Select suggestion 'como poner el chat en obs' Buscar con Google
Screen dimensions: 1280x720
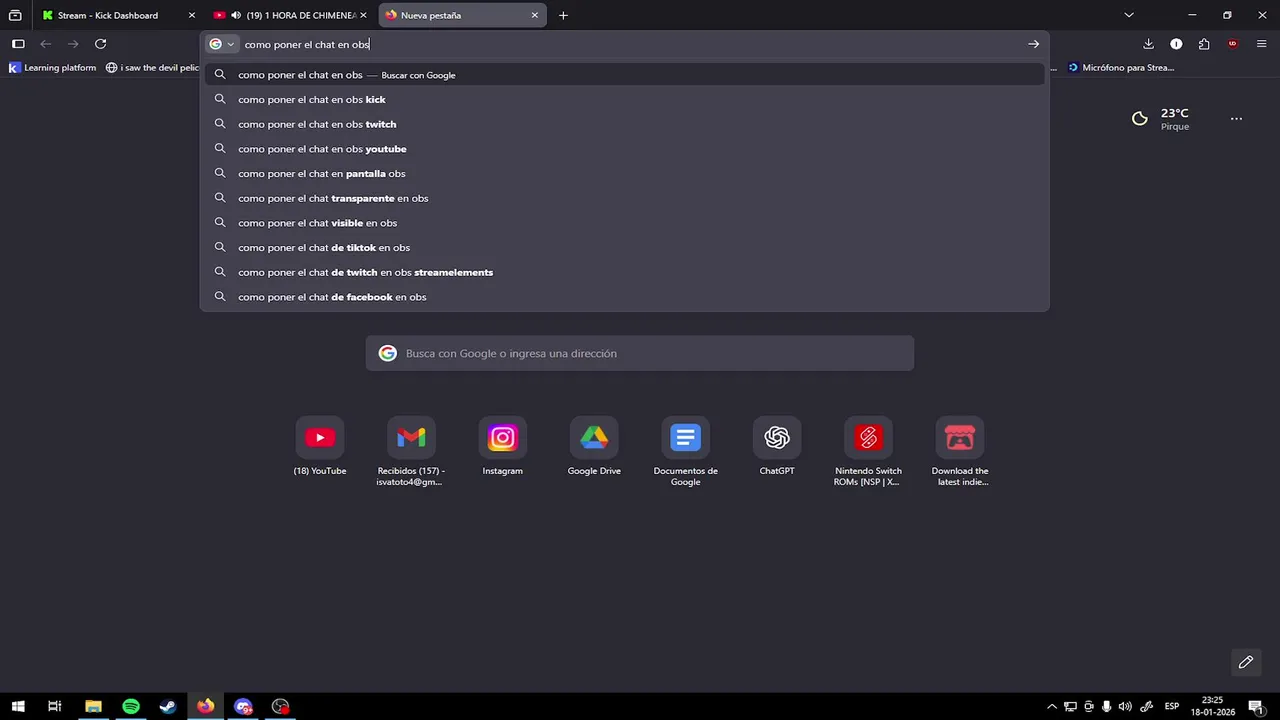click(625, 75)
